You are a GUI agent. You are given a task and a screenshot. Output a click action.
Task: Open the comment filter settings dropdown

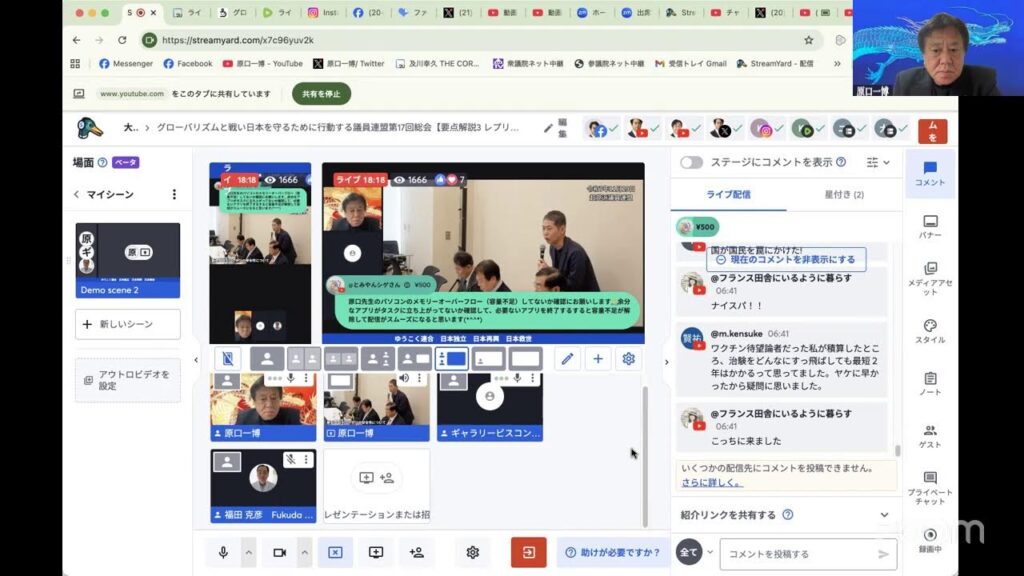tap(877, 162)
